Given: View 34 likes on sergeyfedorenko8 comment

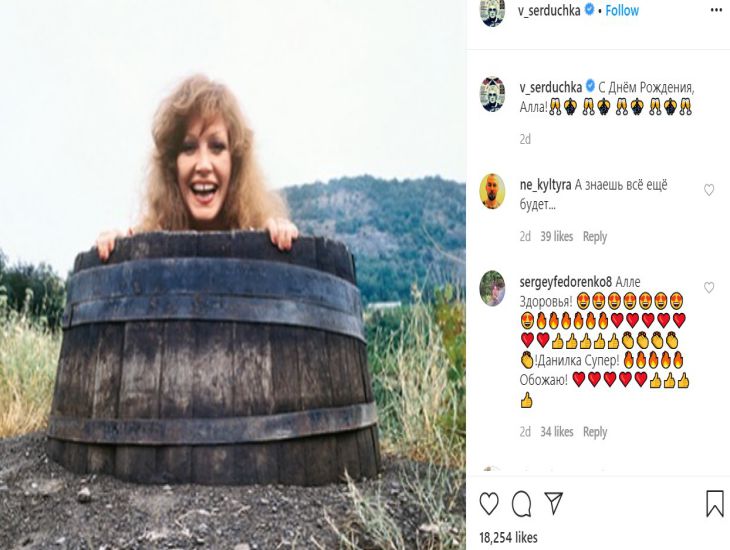Looking at the screenshot, I should click(x=556, y=432).
